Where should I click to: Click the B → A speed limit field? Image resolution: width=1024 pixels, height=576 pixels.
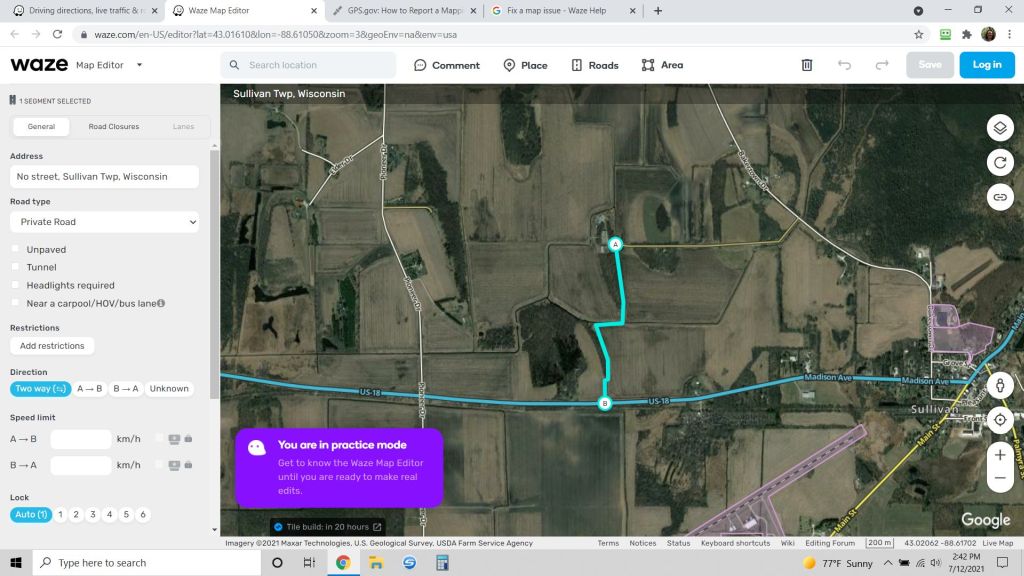[81, 465]
